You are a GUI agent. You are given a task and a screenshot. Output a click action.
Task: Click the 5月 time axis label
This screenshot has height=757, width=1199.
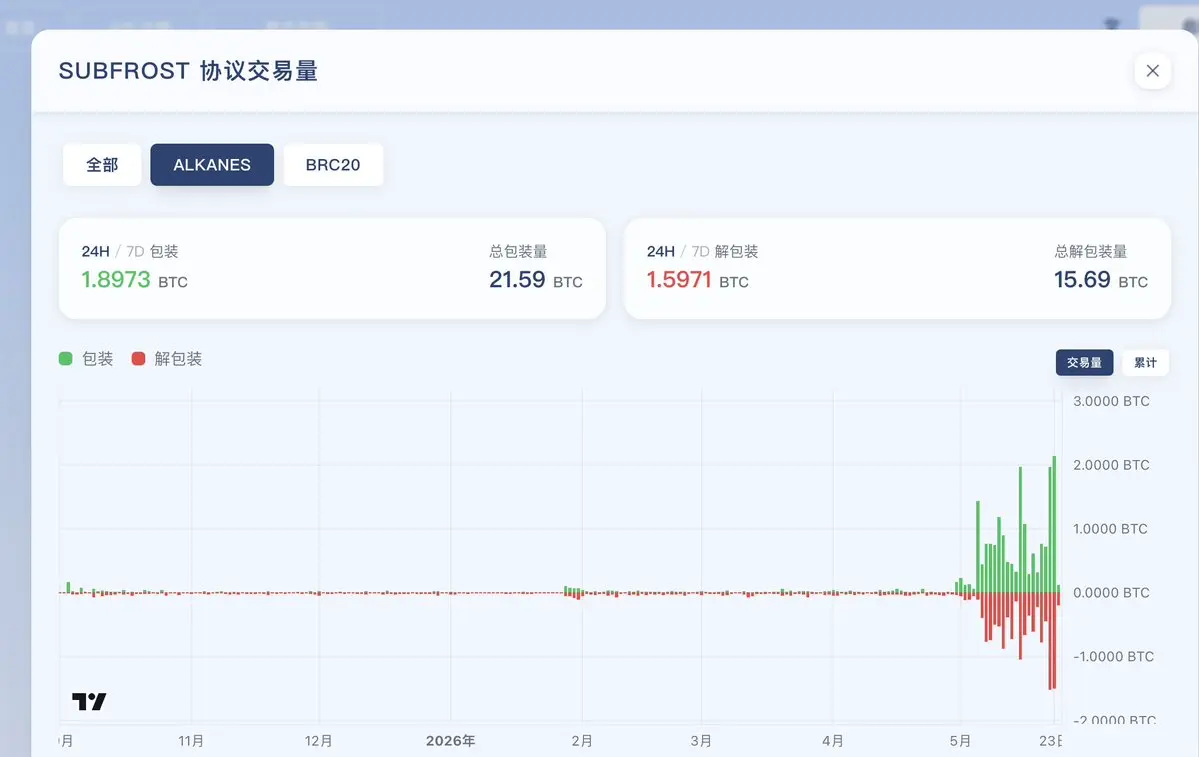pyautogui.click(x=960, y=741)
